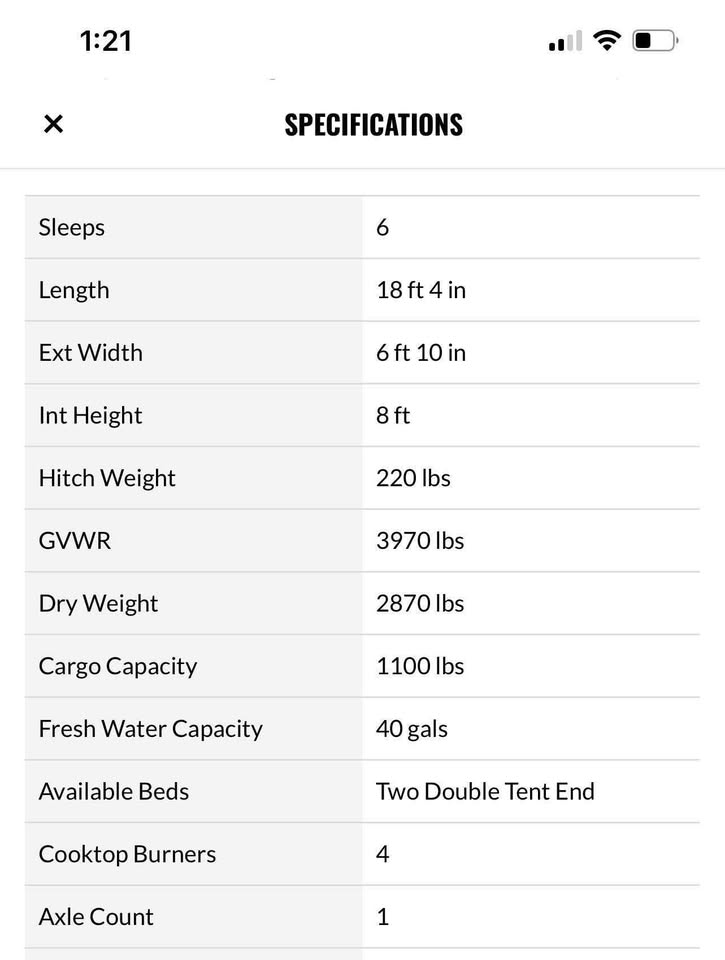Tap the cellular signal bars icon
The image size is (725, 960).
(x=565, y=41)
